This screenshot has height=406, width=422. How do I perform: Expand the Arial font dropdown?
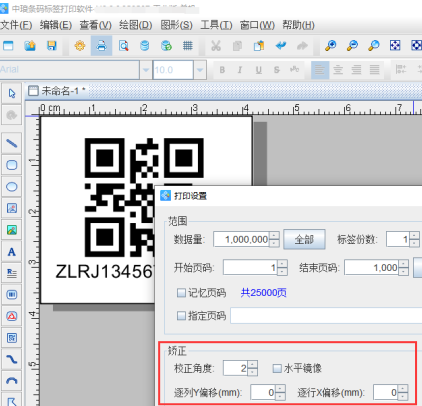pos(146,70)
